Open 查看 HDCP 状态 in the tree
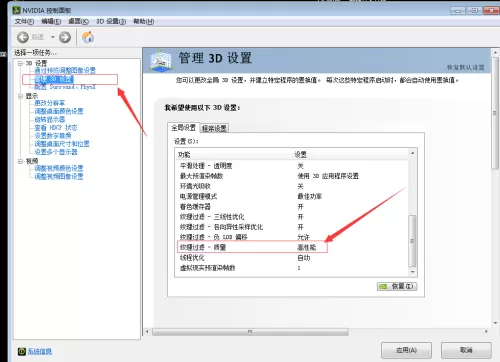The height and width of the screenshot is (362, 500). click(x=56, y=128)
